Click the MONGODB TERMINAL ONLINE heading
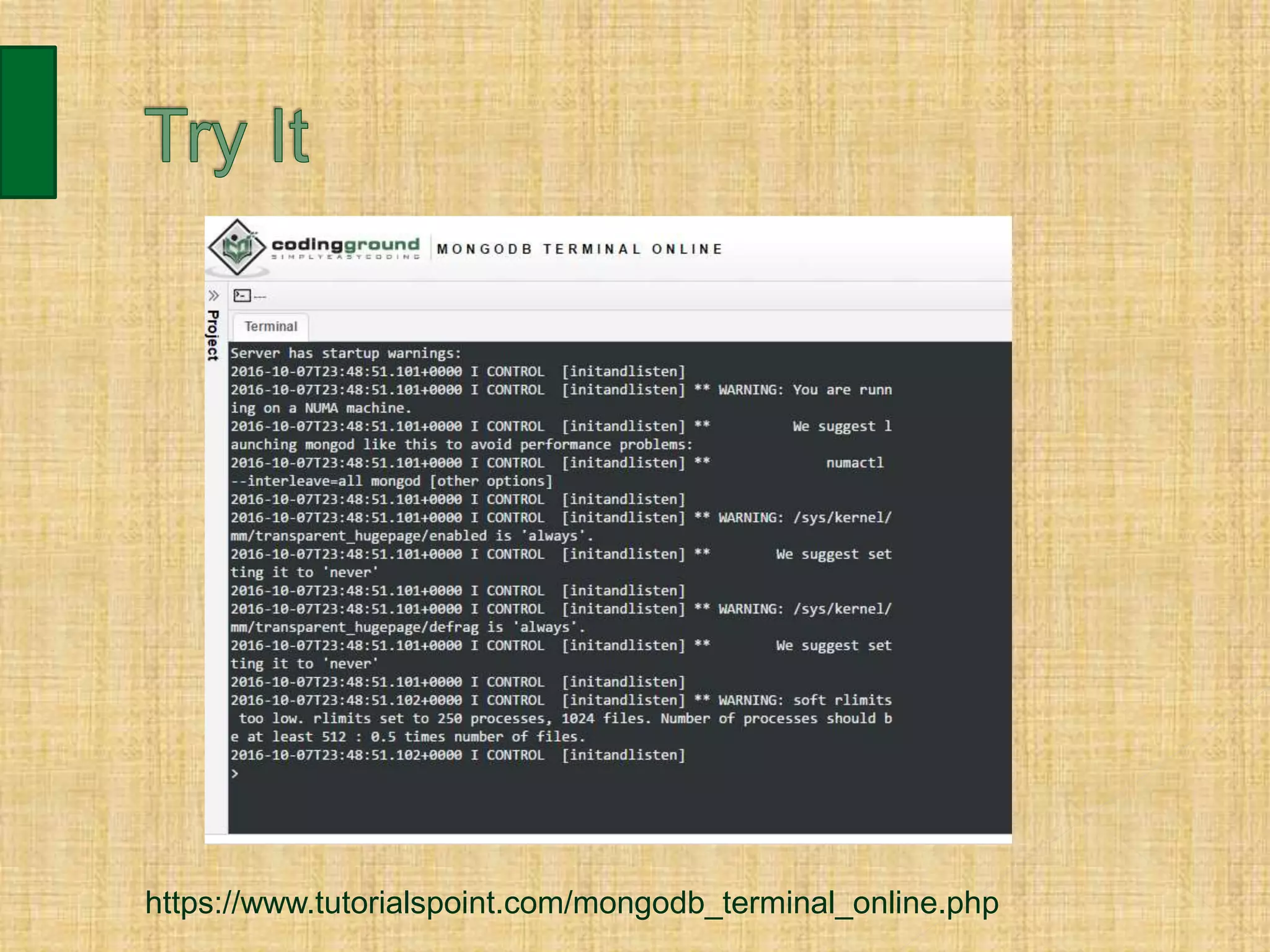1270x952 pixels. coord(580,249)
